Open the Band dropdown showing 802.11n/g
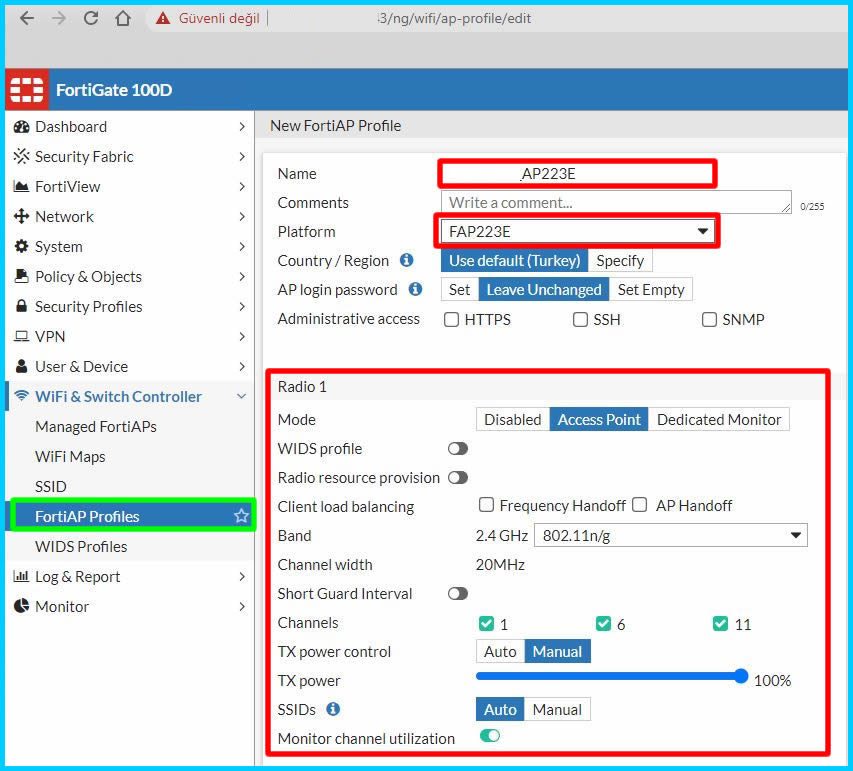 (x=671, y=535)
